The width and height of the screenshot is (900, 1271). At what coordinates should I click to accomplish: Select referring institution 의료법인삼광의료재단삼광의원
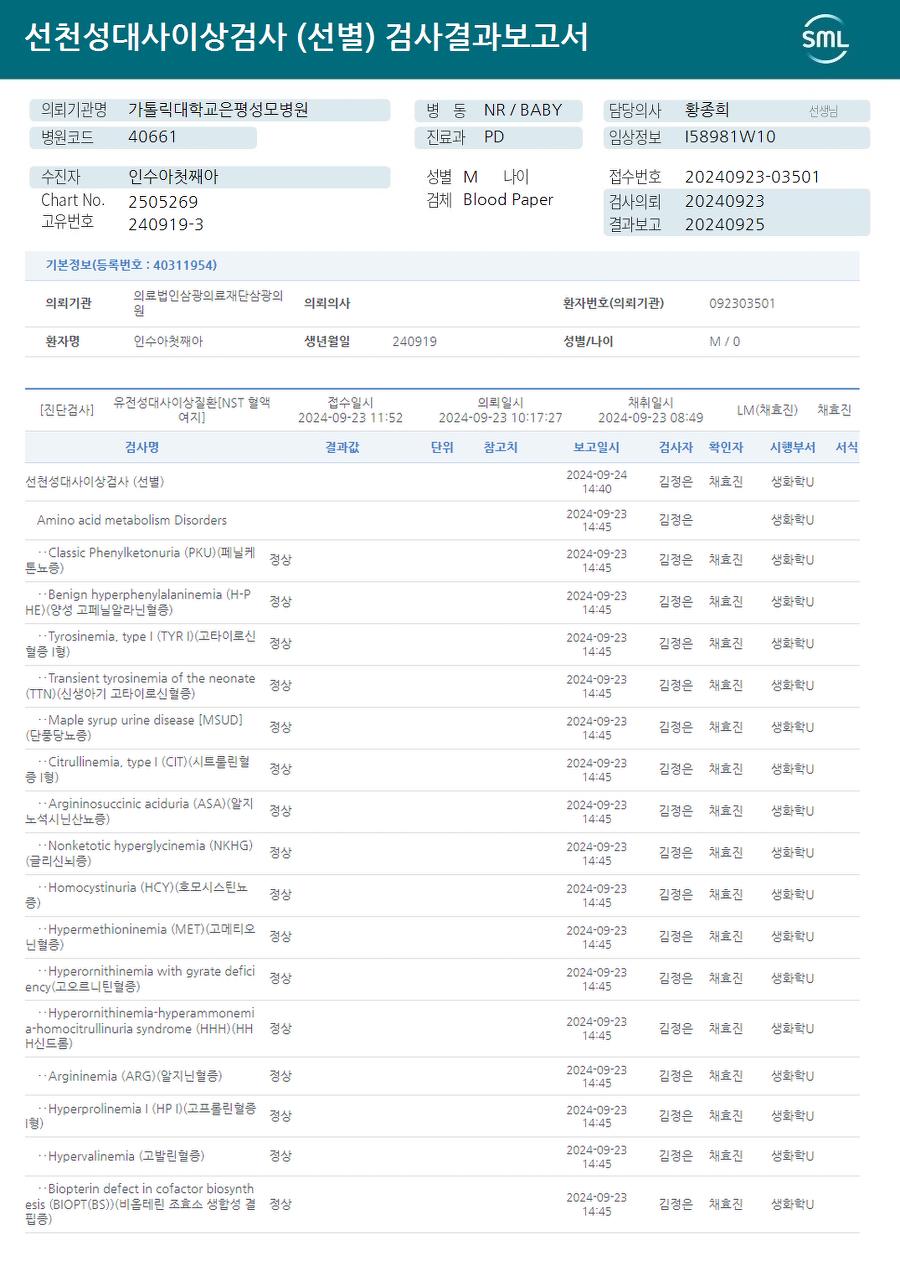coord(208,303)
